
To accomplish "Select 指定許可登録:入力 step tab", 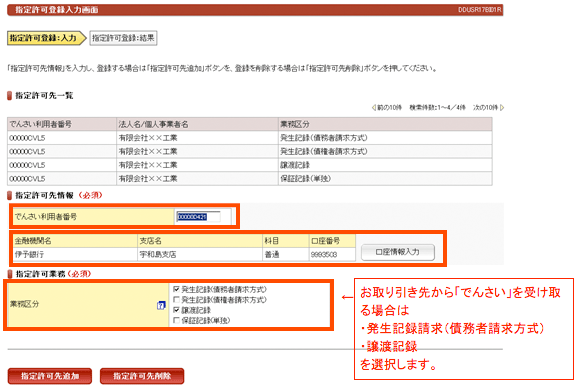I will pyautogui.click(x=46, y=38).
